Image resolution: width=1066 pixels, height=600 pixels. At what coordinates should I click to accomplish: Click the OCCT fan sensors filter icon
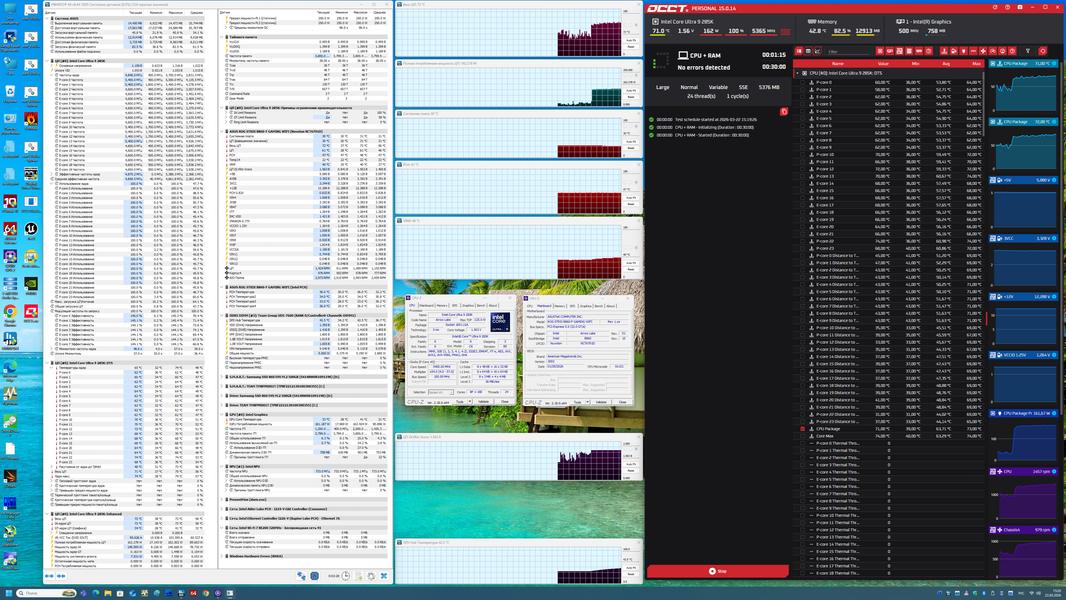(x=983, y=51)
